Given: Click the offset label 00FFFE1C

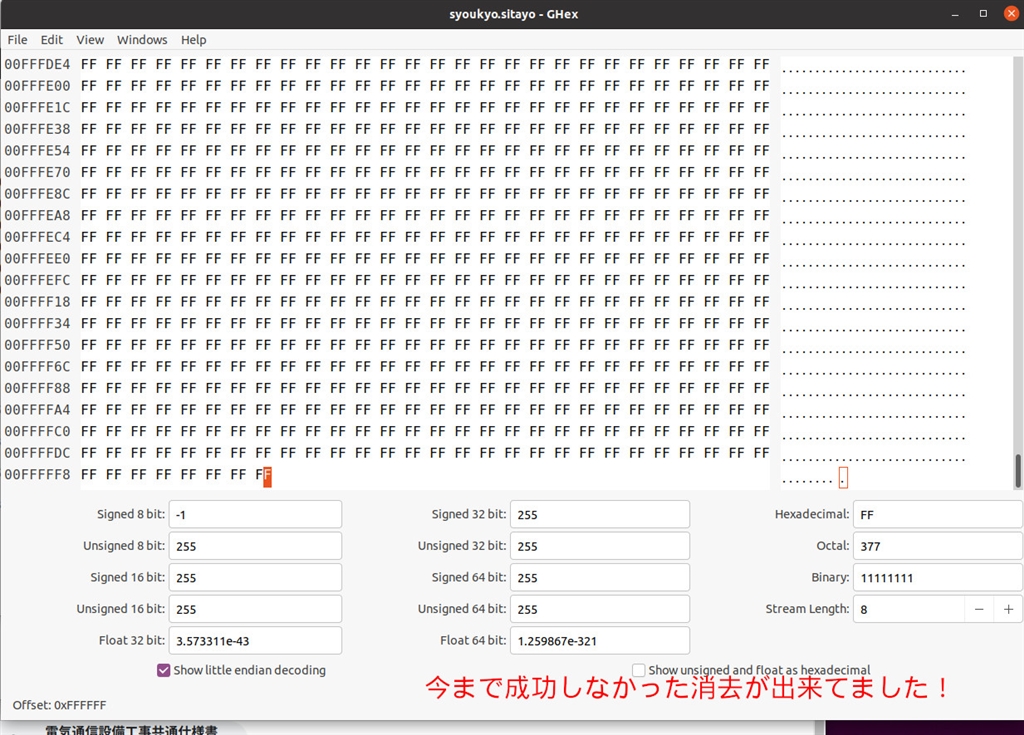Looking at the screenshot, I should (37, 107).
